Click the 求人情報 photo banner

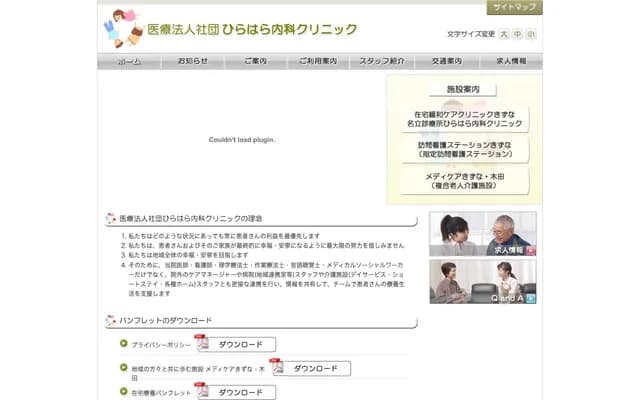click(483, 233)
